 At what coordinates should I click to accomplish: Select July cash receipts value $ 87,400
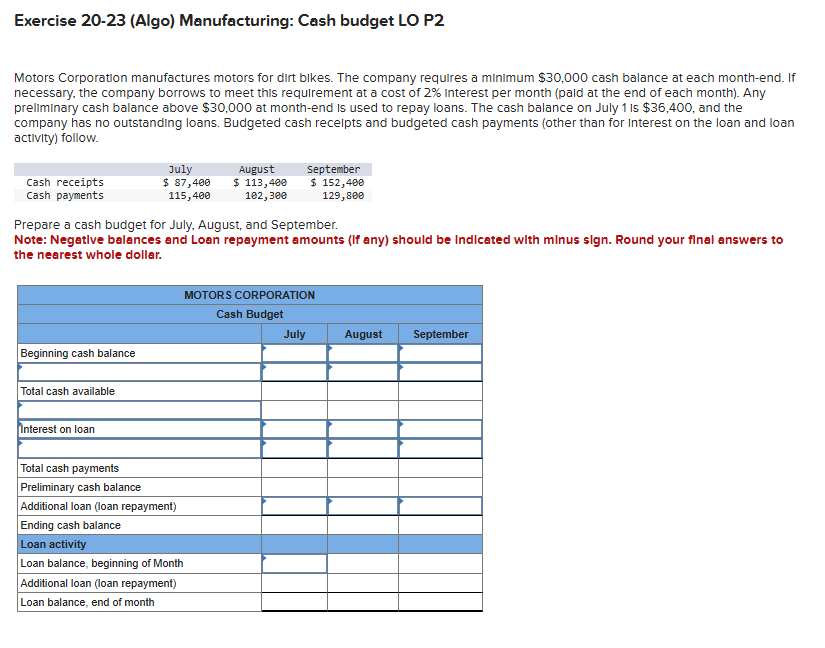click(x=186, y=183)
